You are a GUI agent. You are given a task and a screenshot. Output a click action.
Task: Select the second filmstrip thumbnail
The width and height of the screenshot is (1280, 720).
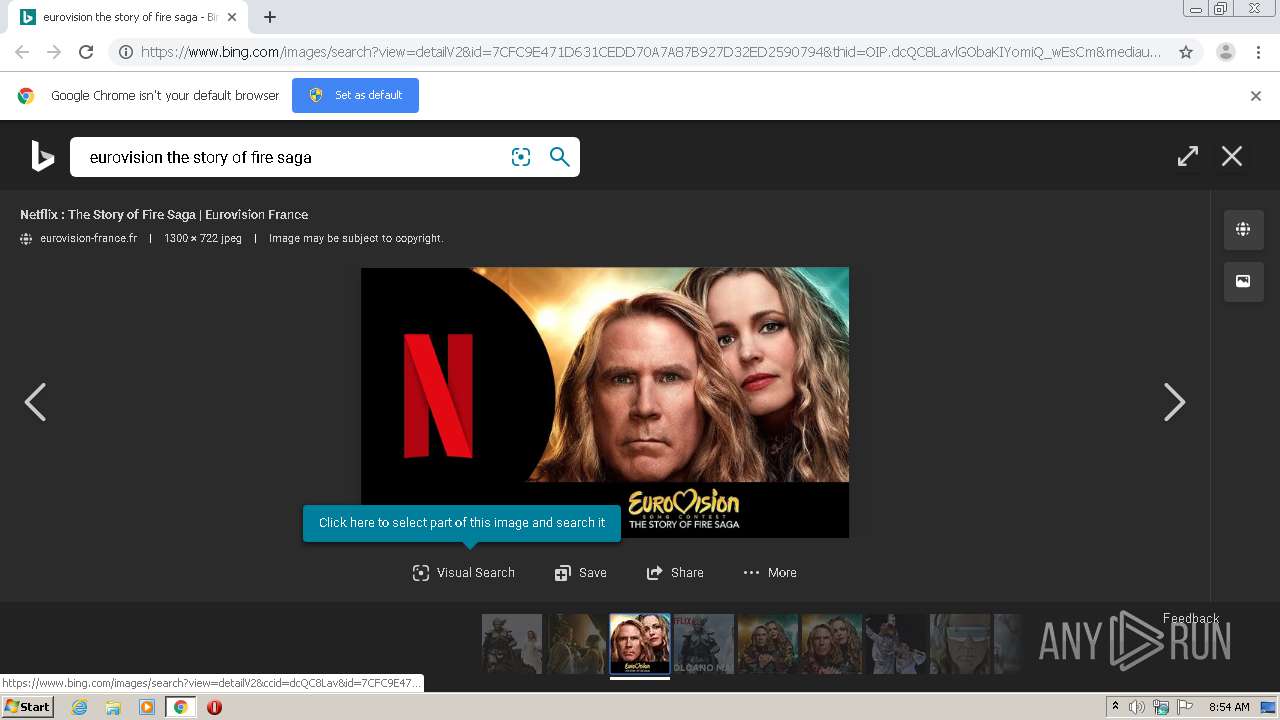(576, 643)
